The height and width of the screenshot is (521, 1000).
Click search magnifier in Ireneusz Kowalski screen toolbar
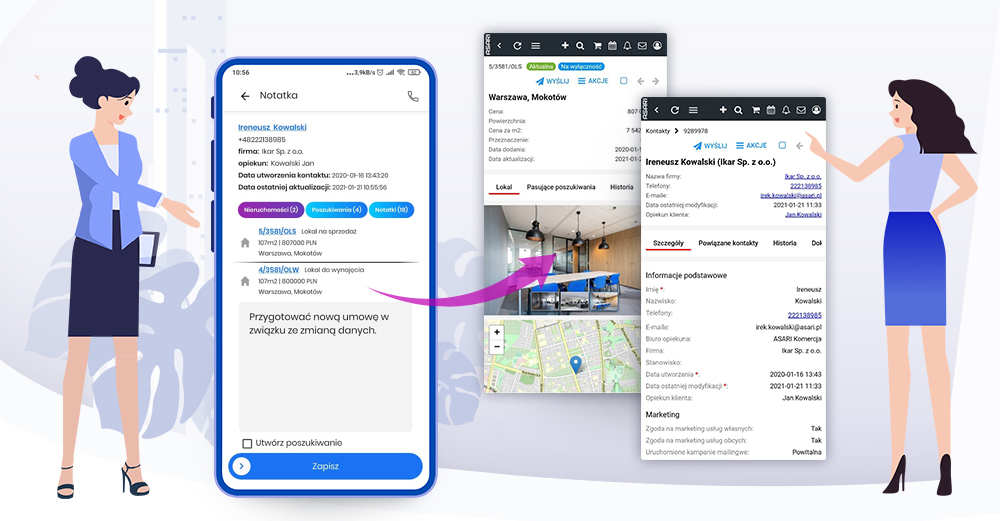[x=739, y=110]
